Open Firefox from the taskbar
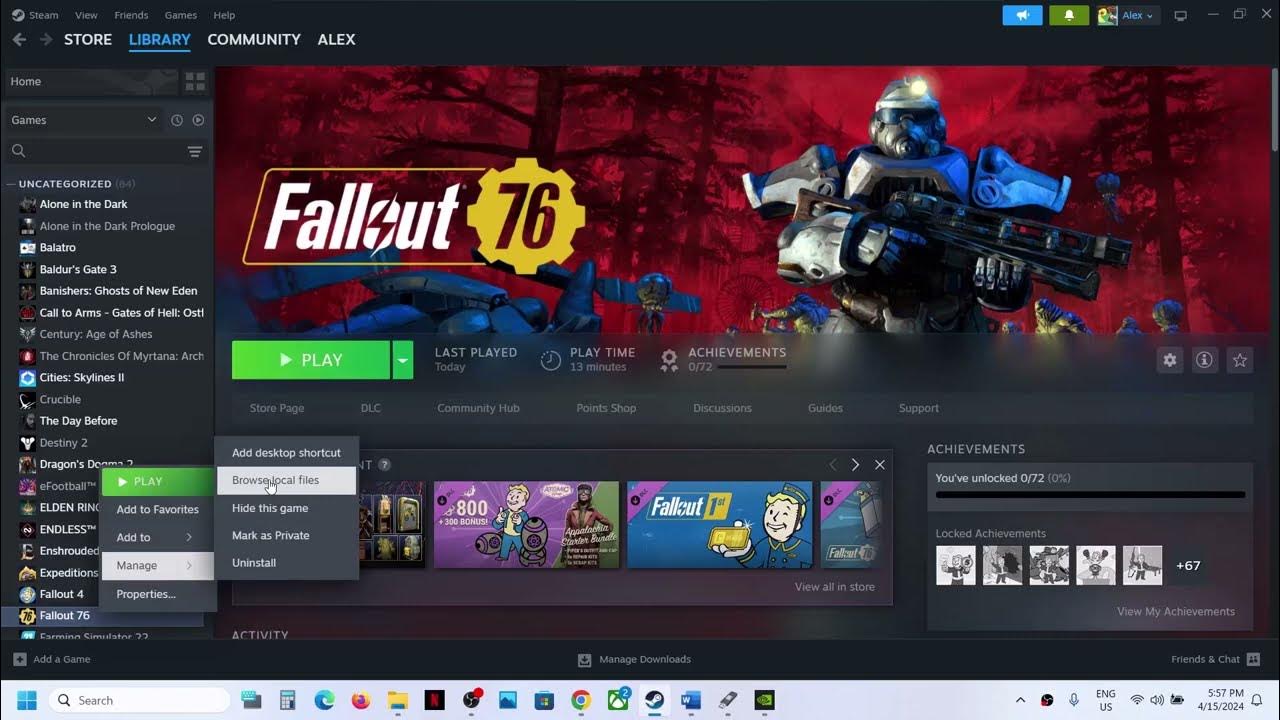The height and width of the screenshot is (720, 1280). (x=361, y=700)
